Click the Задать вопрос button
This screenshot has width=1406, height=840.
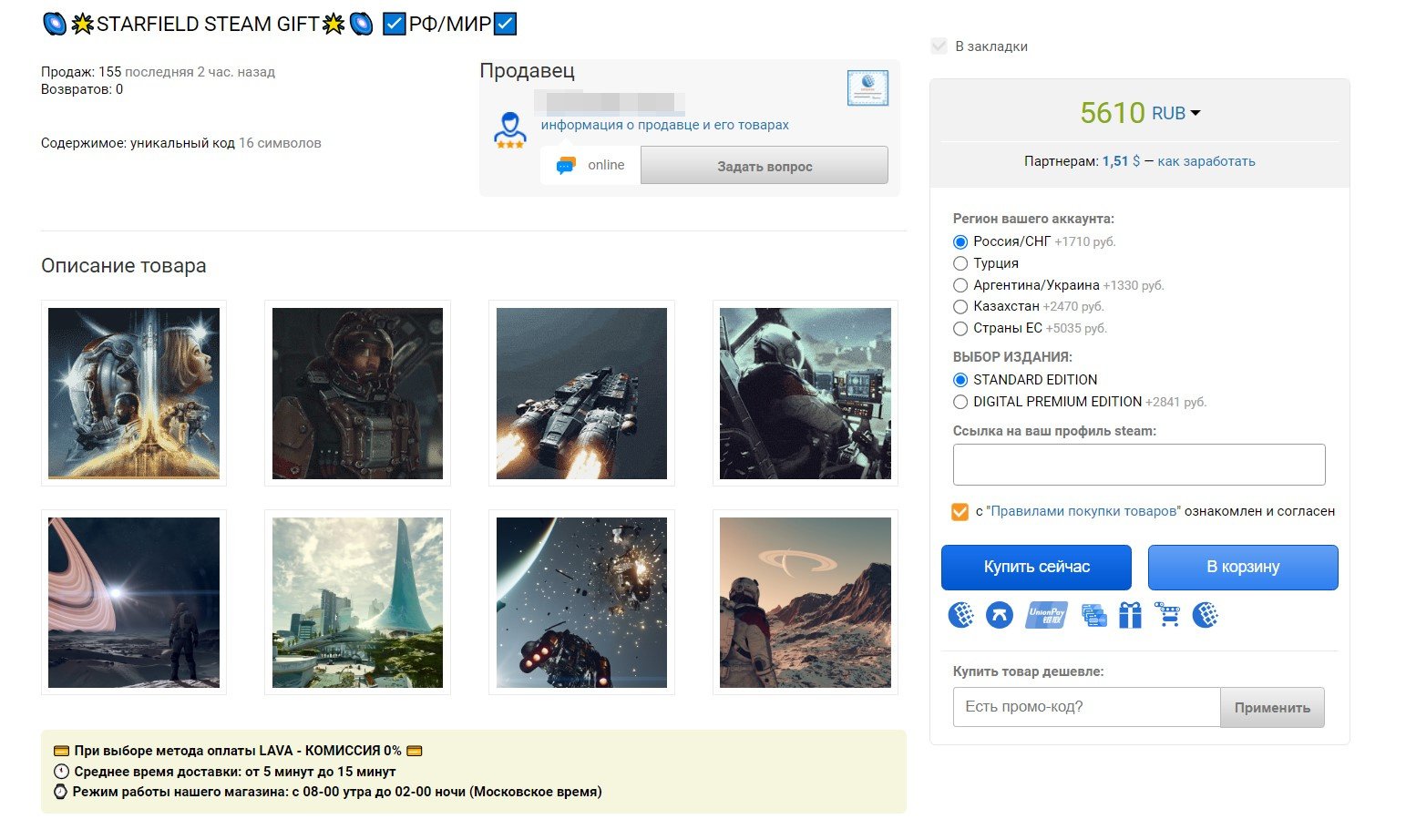(765, 166)
